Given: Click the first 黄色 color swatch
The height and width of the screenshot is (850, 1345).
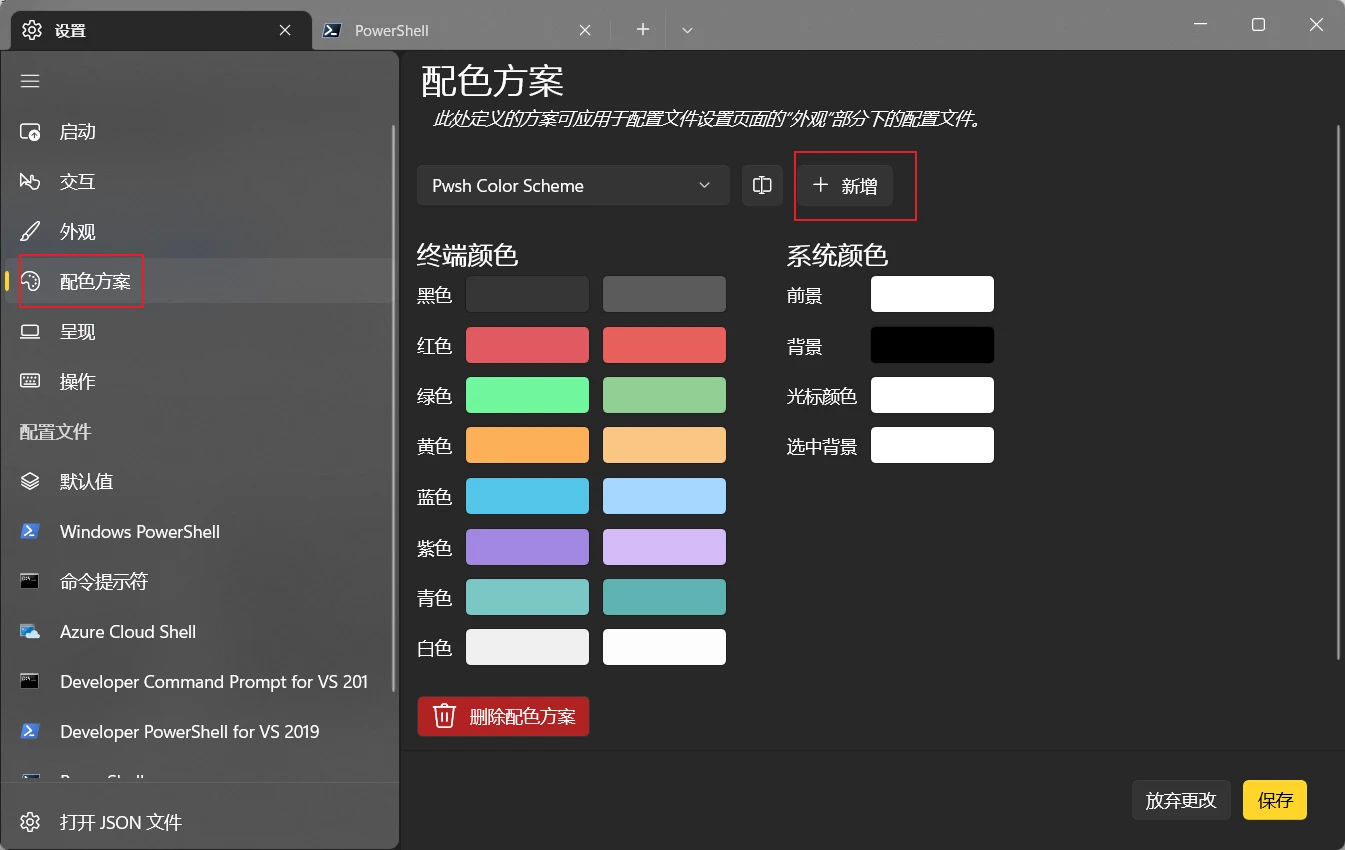Looking at the screenshot, I should (527, 445).
